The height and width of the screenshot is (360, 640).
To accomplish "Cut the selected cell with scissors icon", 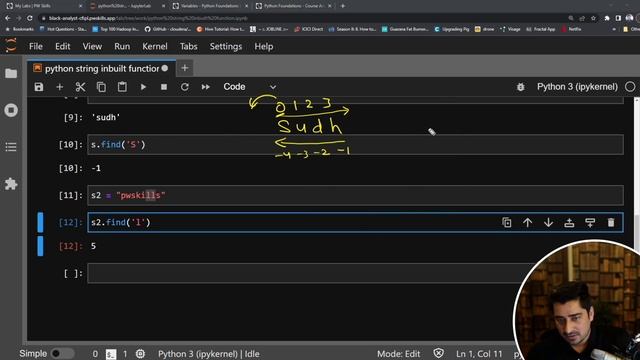I will [x=80, y=87].
